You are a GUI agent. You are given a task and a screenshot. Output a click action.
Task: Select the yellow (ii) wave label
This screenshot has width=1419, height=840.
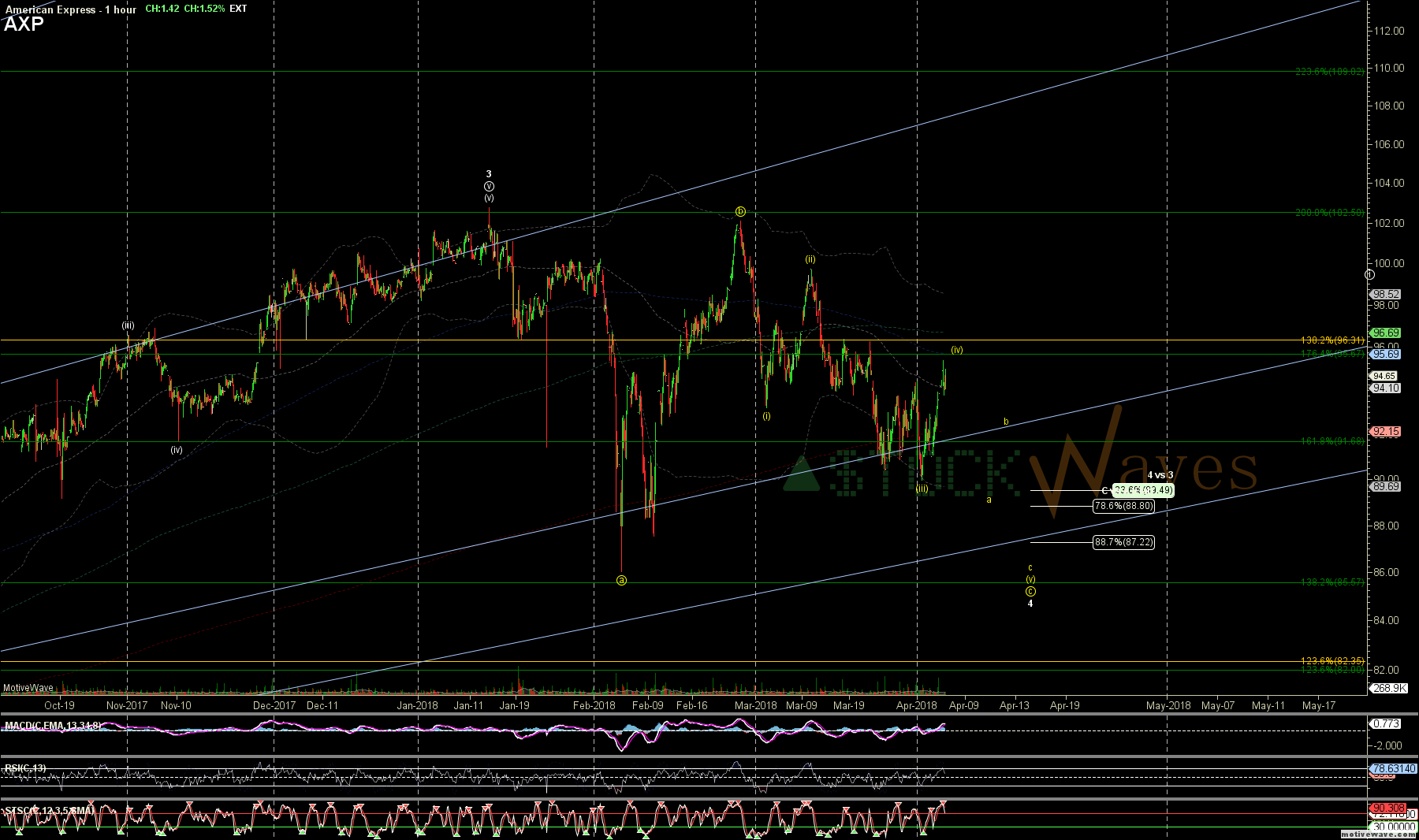810,259
